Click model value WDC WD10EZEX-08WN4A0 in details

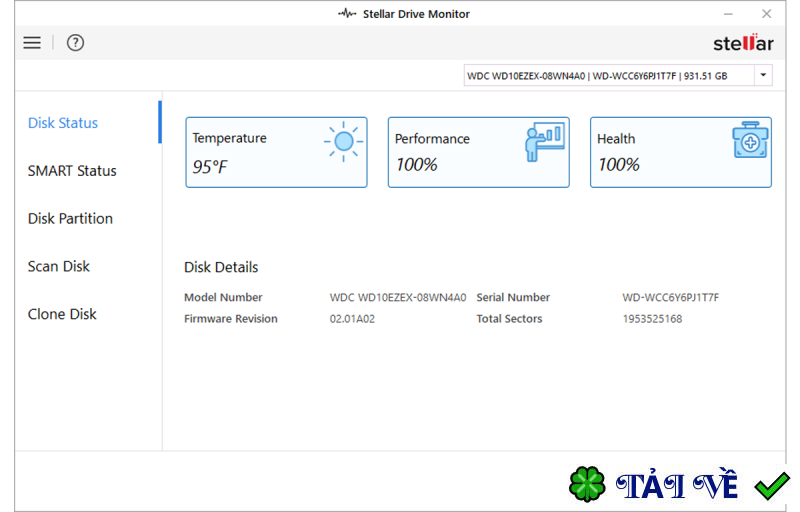(x=398, y=297)
